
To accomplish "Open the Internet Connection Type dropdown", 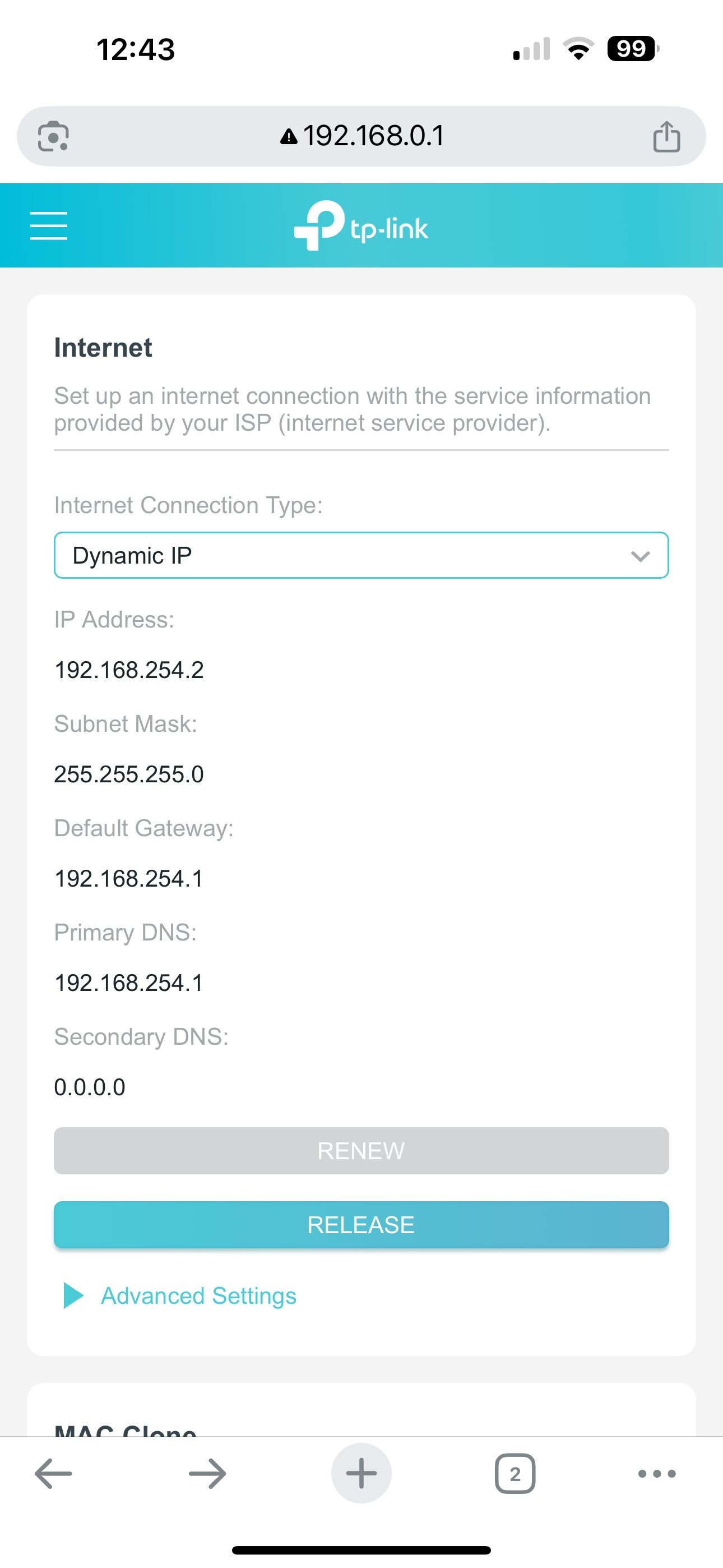I will [361, 555].
